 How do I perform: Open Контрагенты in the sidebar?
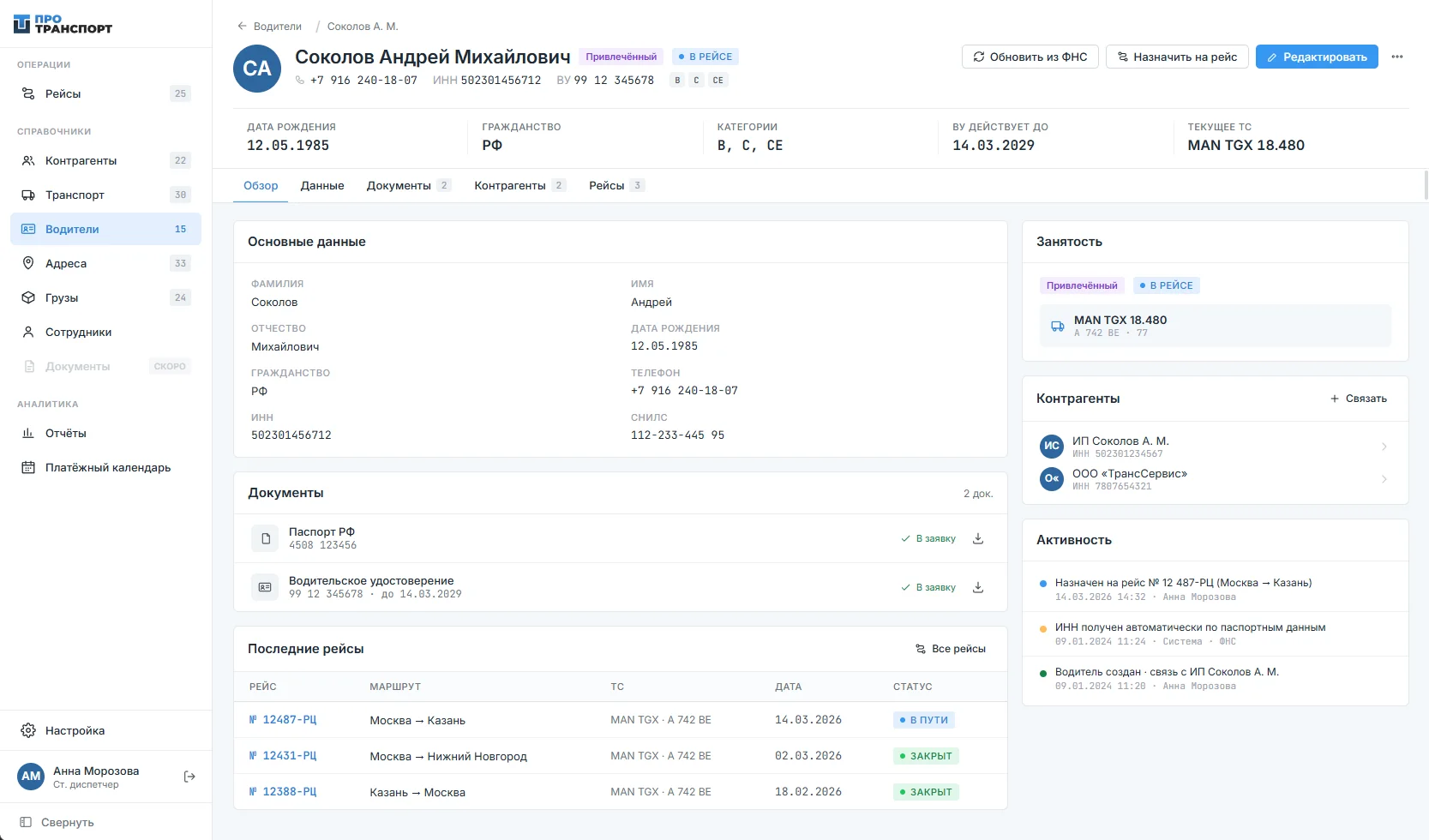click(x=106, y=160)
